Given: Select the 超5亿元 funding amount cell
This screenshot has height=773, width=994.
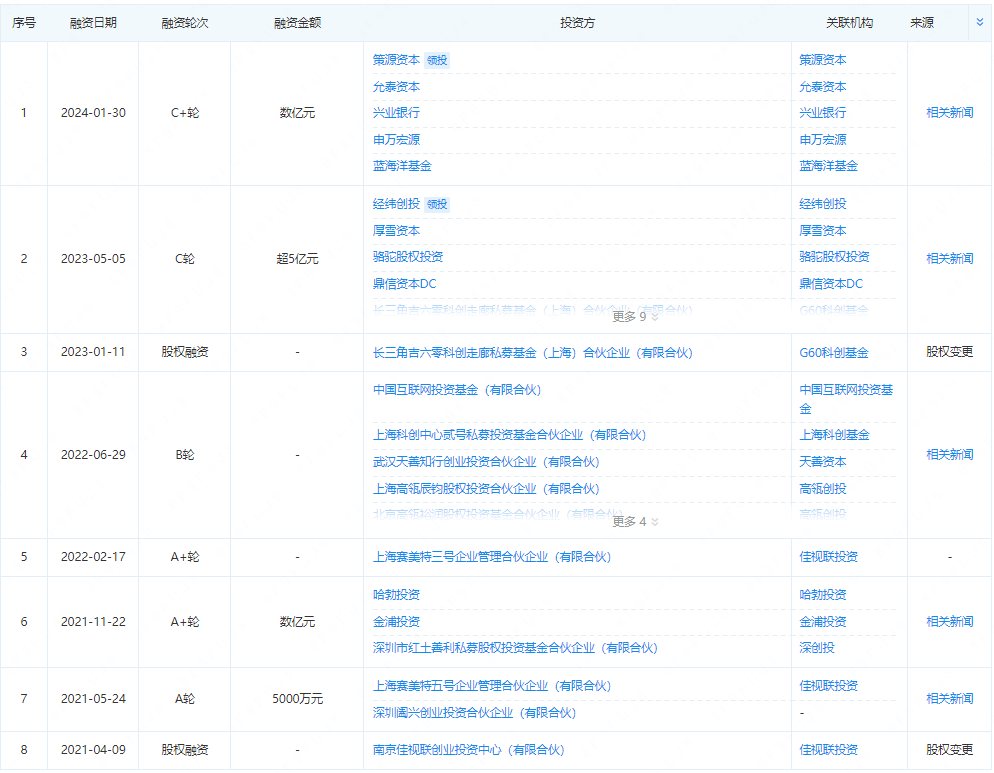Looking at the screenshot, I should pyautogui.click(x=297, y=259).
